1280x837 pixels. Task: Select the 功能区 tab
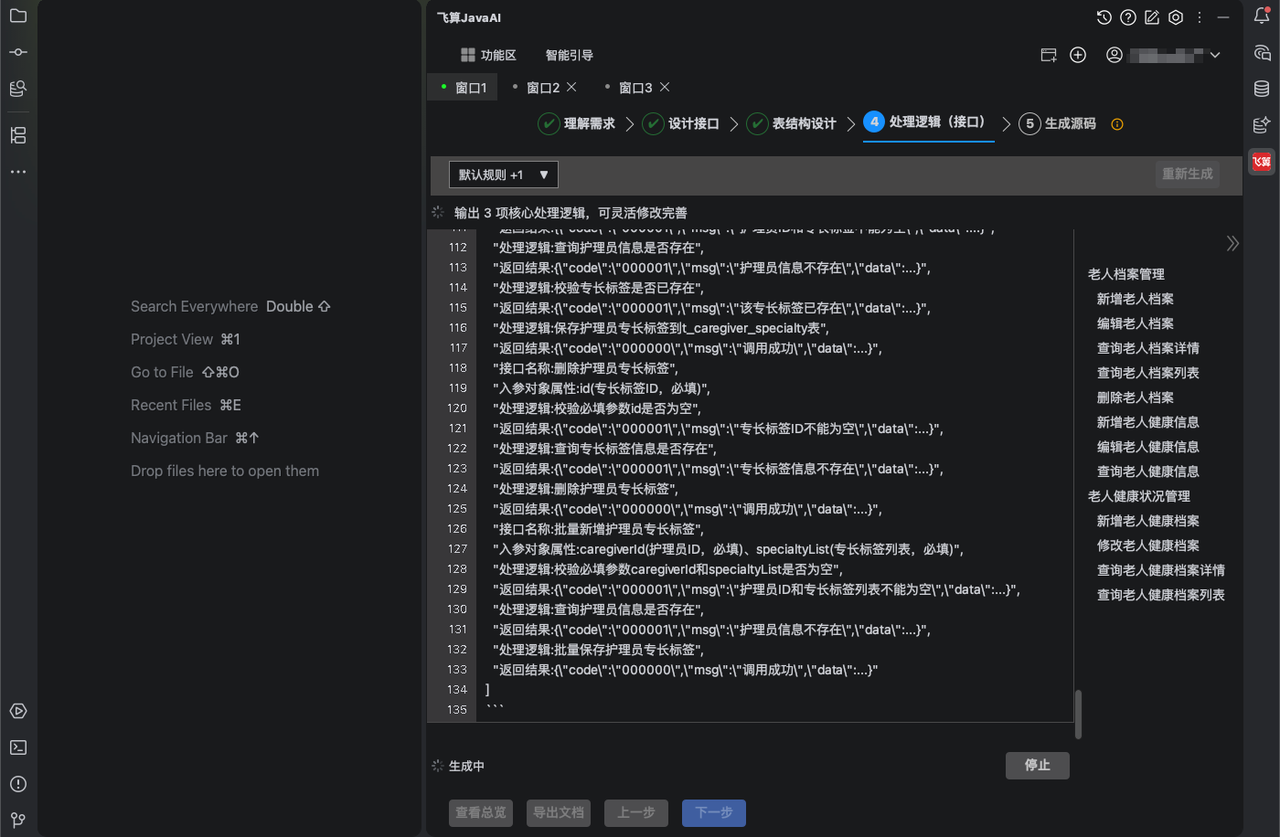[488, 55]
